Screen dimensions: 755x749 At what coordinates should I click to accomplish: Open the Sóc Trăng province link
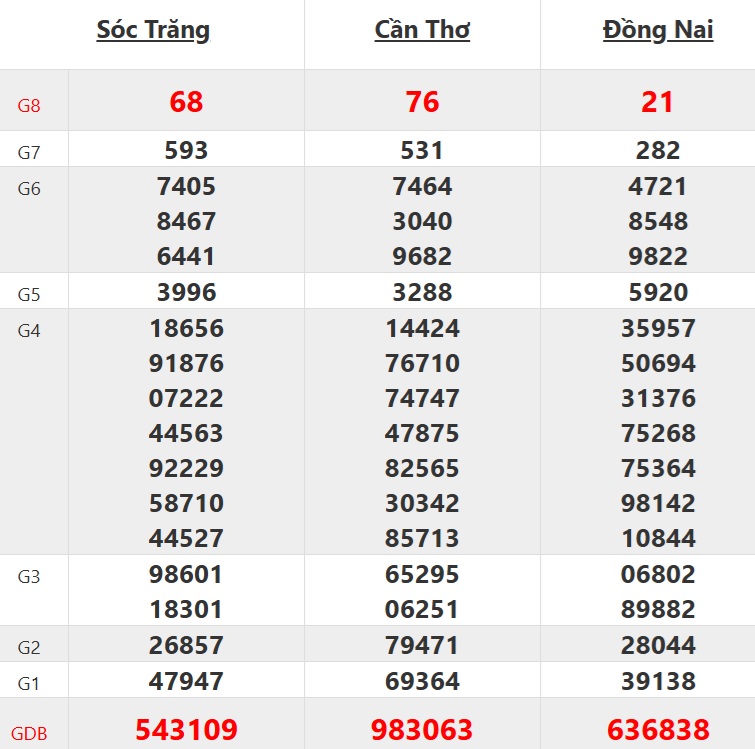(x=153, y=30)
